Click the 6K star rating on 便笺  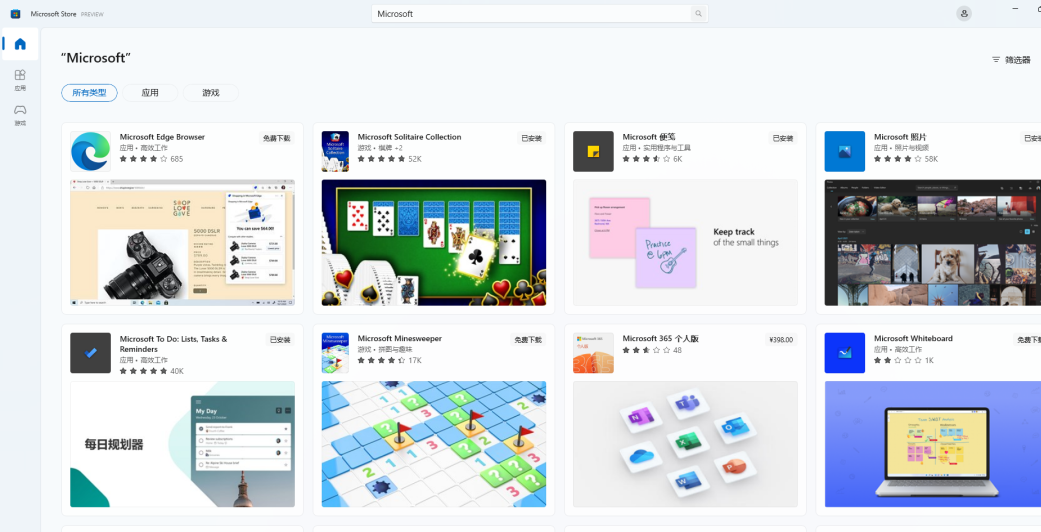652,159
